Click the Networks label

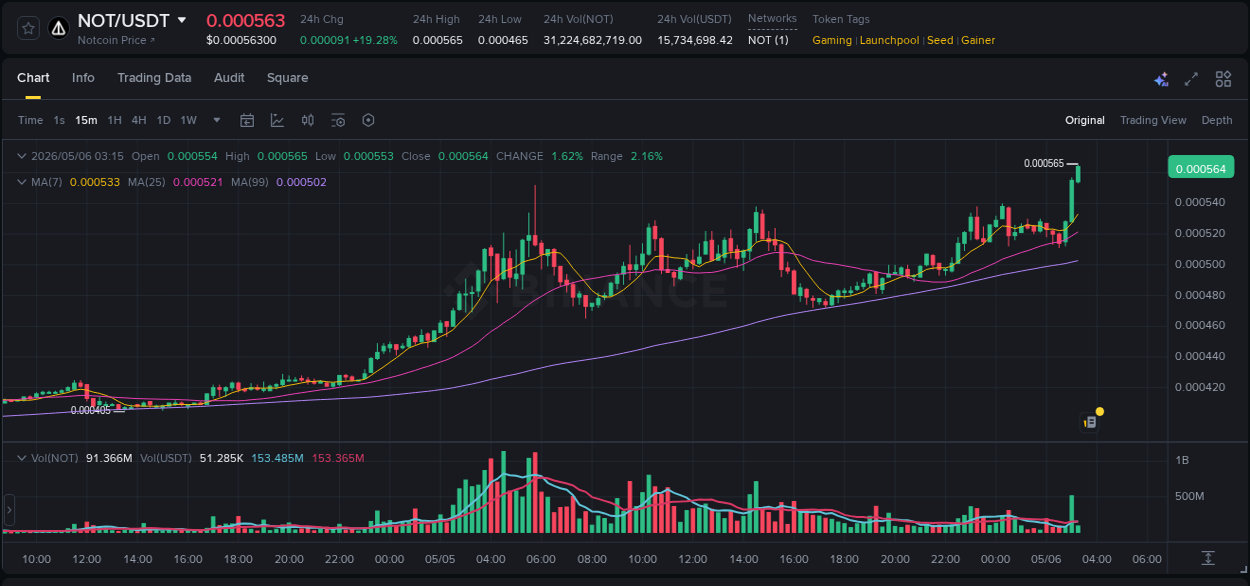(772, 19)
